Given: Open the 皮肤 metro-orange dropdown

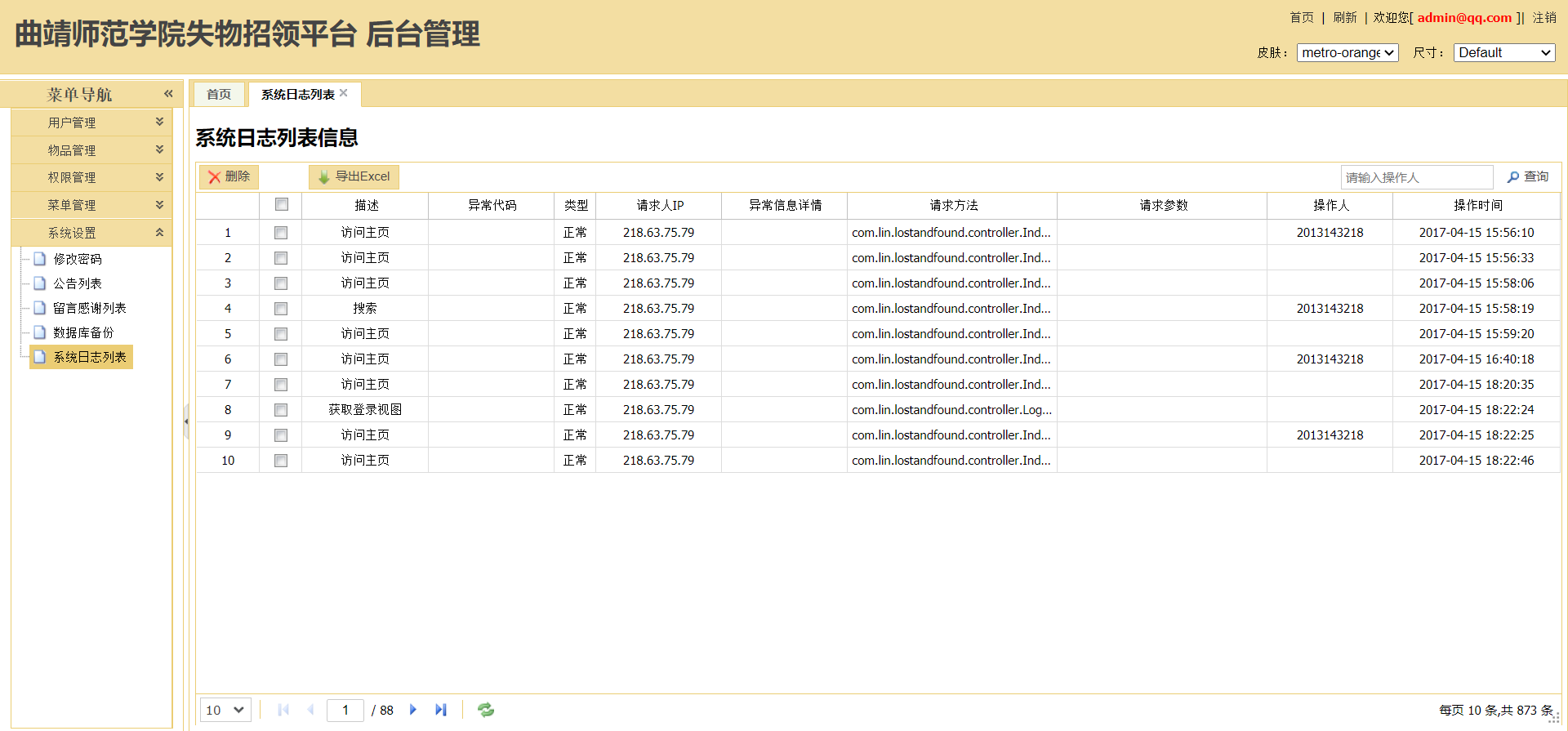Looking at the screenshot, I should pyautogui.click(x=1347, y=52).
